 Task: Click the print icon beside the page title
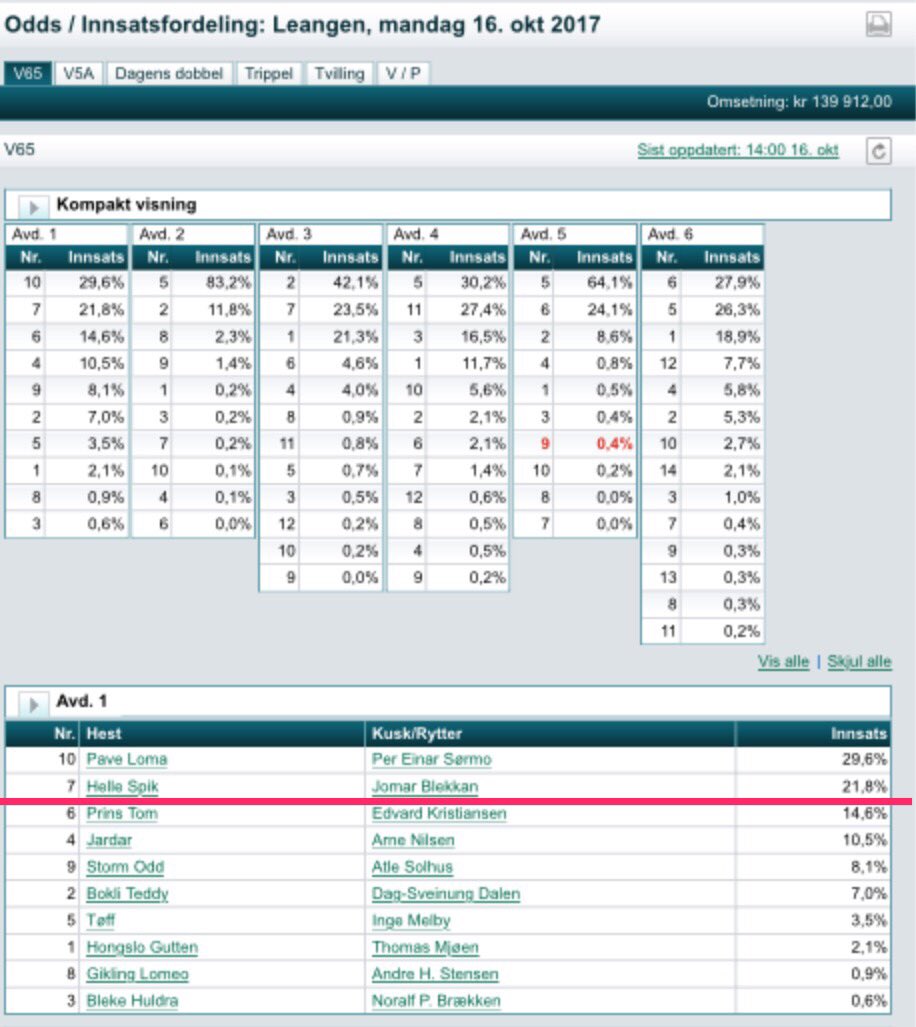click(x=878, y=24)
